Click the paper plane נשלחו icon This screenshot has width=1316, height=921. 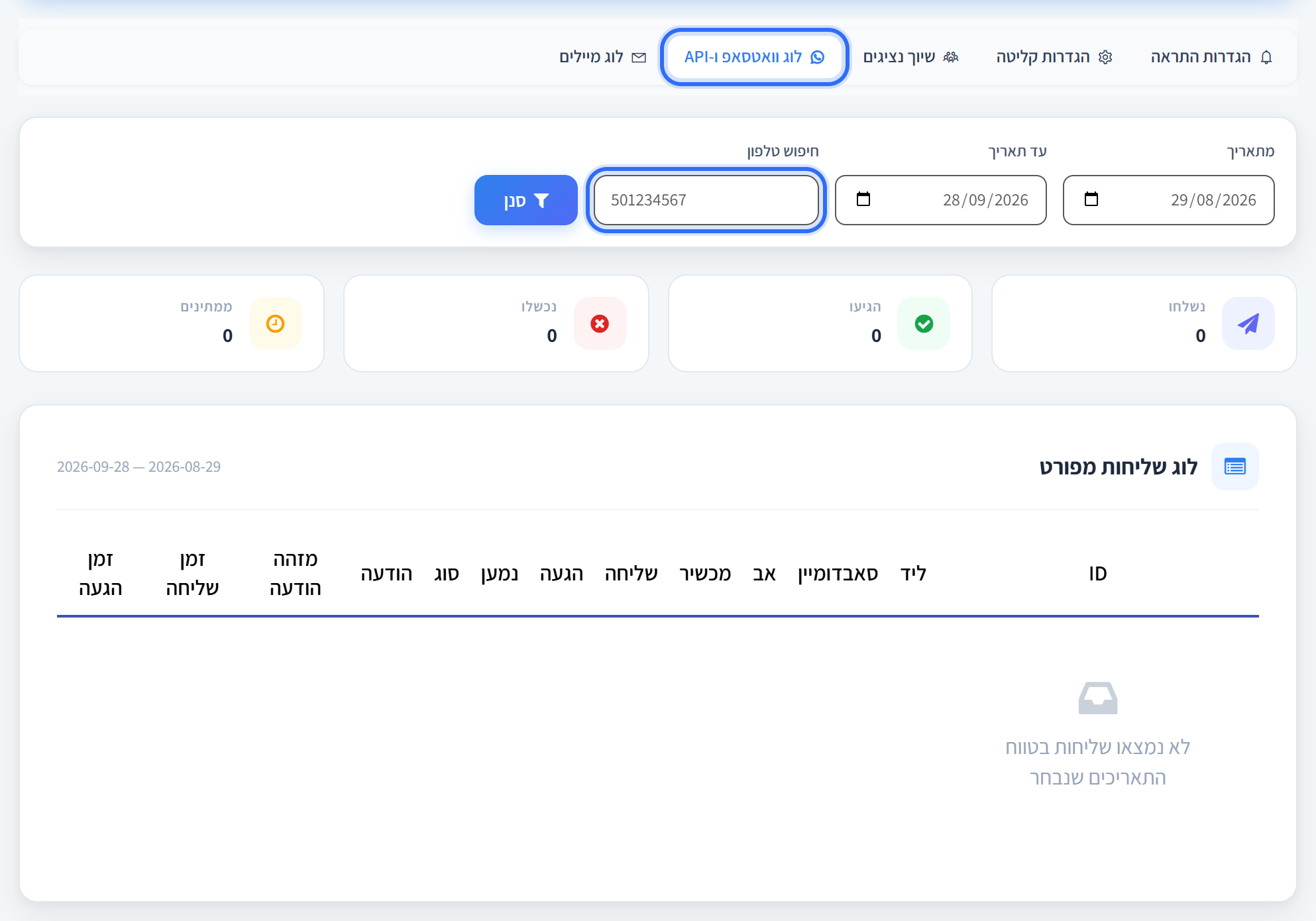pos(1248,323)
